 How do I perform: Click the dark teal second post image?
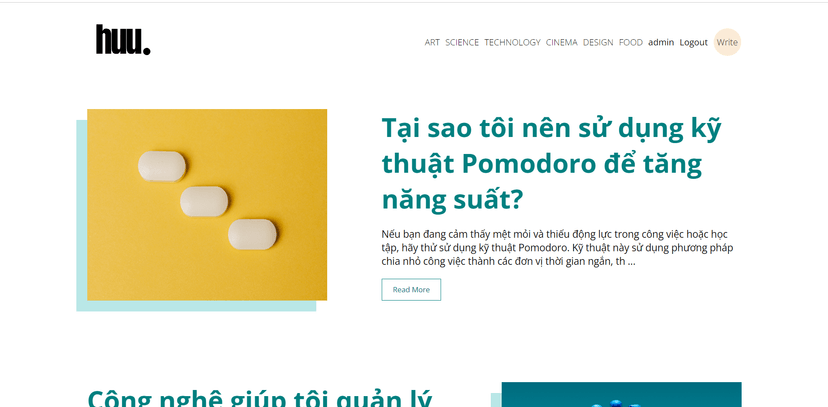[622, 394]
